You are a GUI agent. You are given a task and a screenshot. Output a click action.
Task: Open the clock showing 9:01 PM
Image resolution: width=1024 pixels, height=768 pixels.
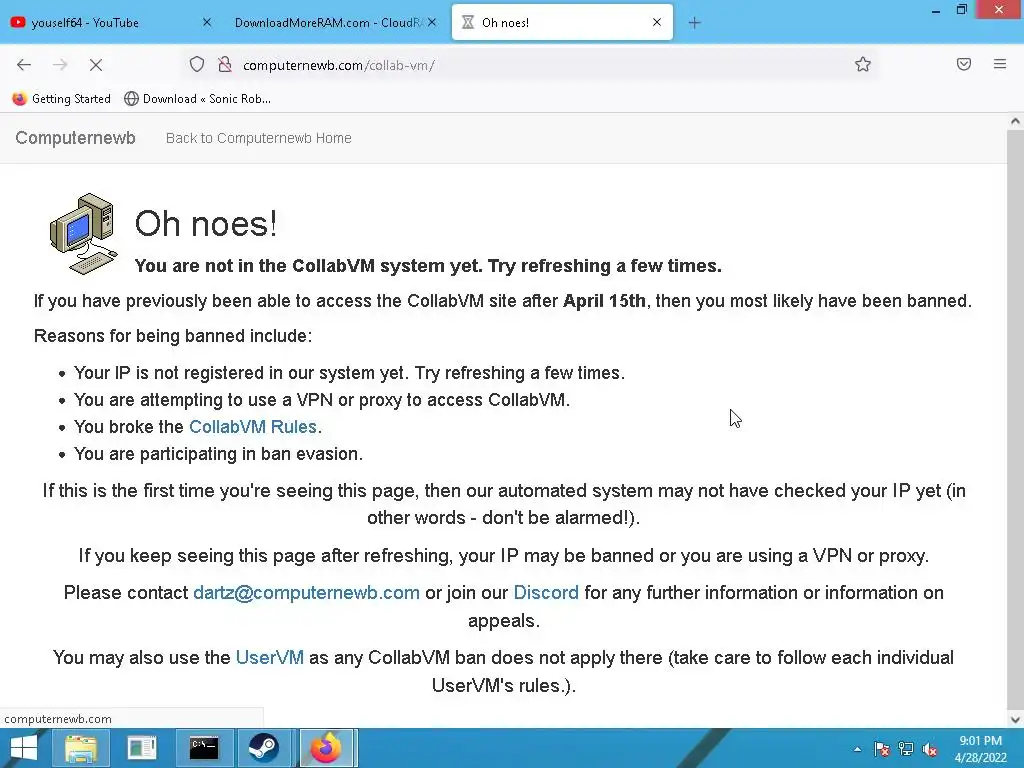tap(980, 749)
